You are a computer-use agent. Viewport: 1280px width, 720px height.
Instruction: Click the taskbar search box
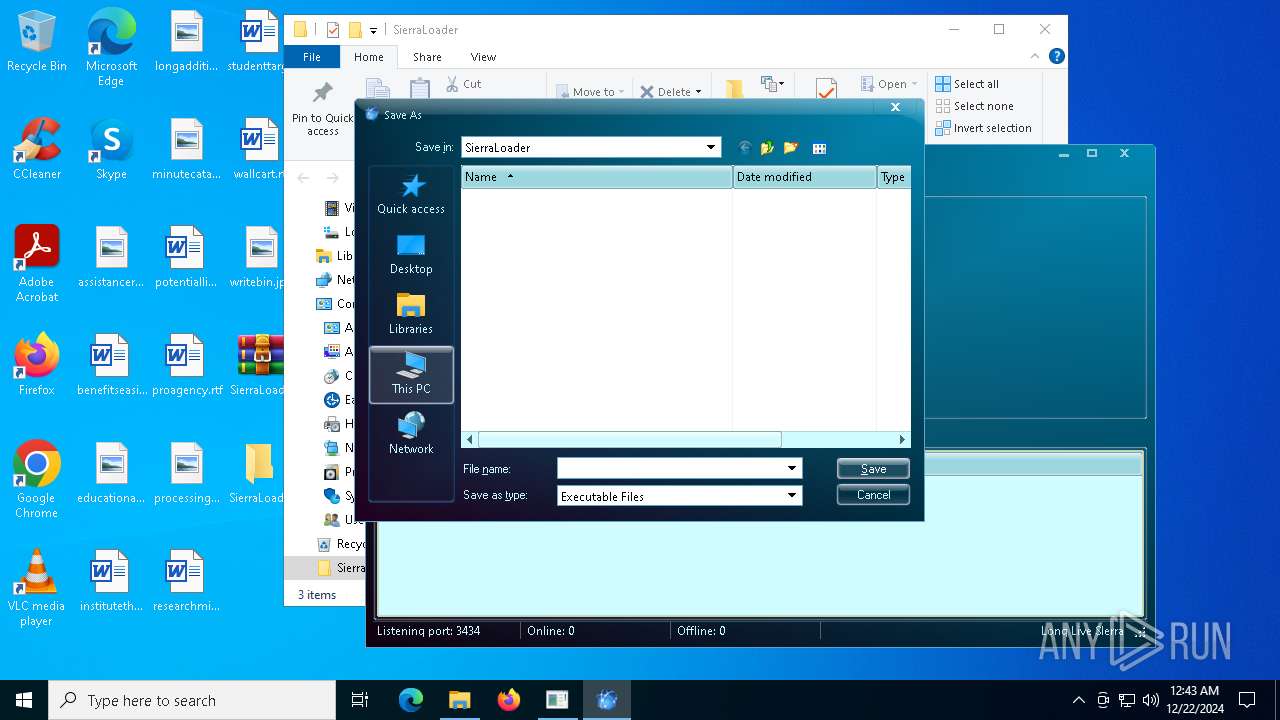pyautogui.click(x=192, y=700)
